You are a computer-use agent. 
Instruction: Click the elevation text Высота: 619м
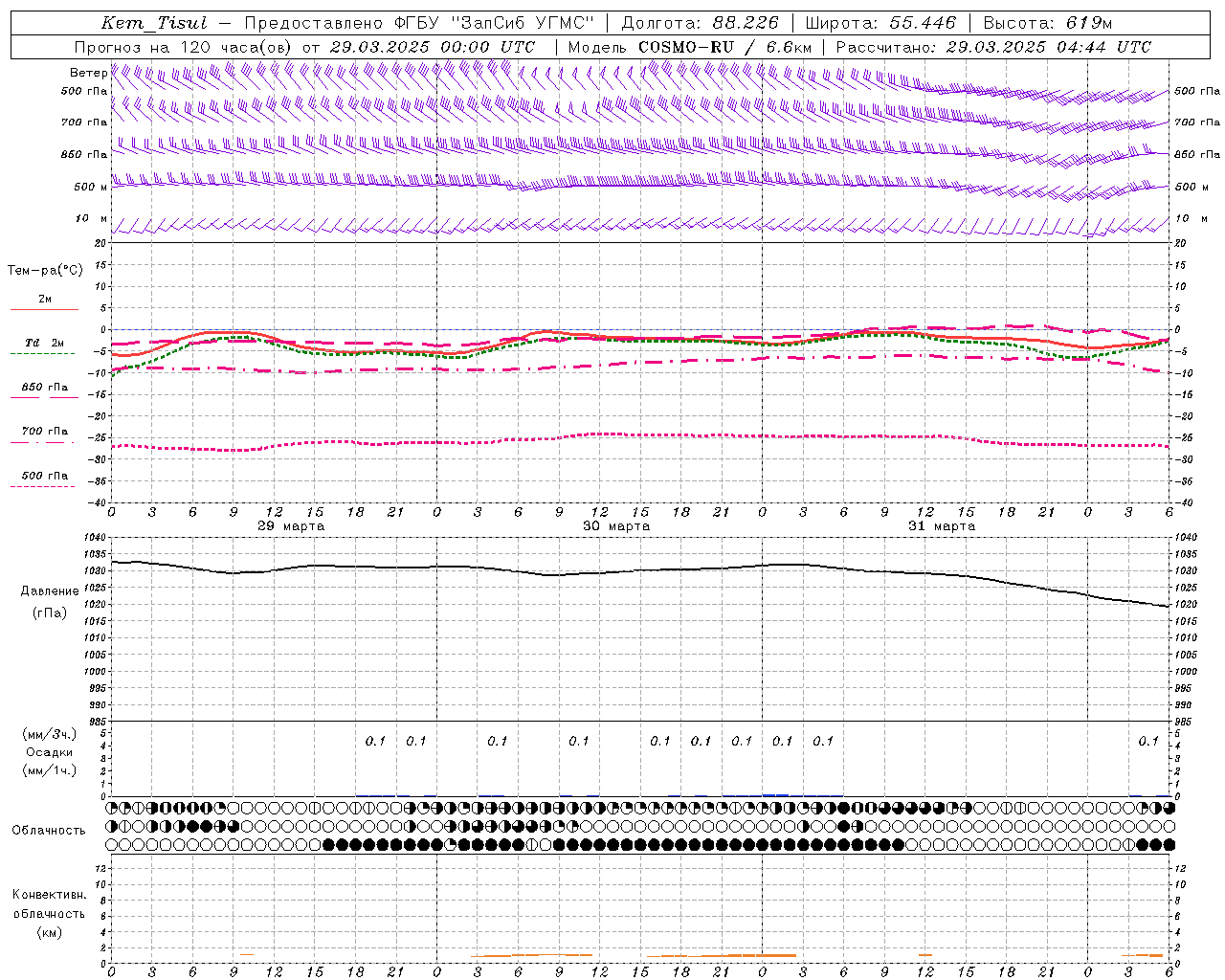coord(1048,23)
